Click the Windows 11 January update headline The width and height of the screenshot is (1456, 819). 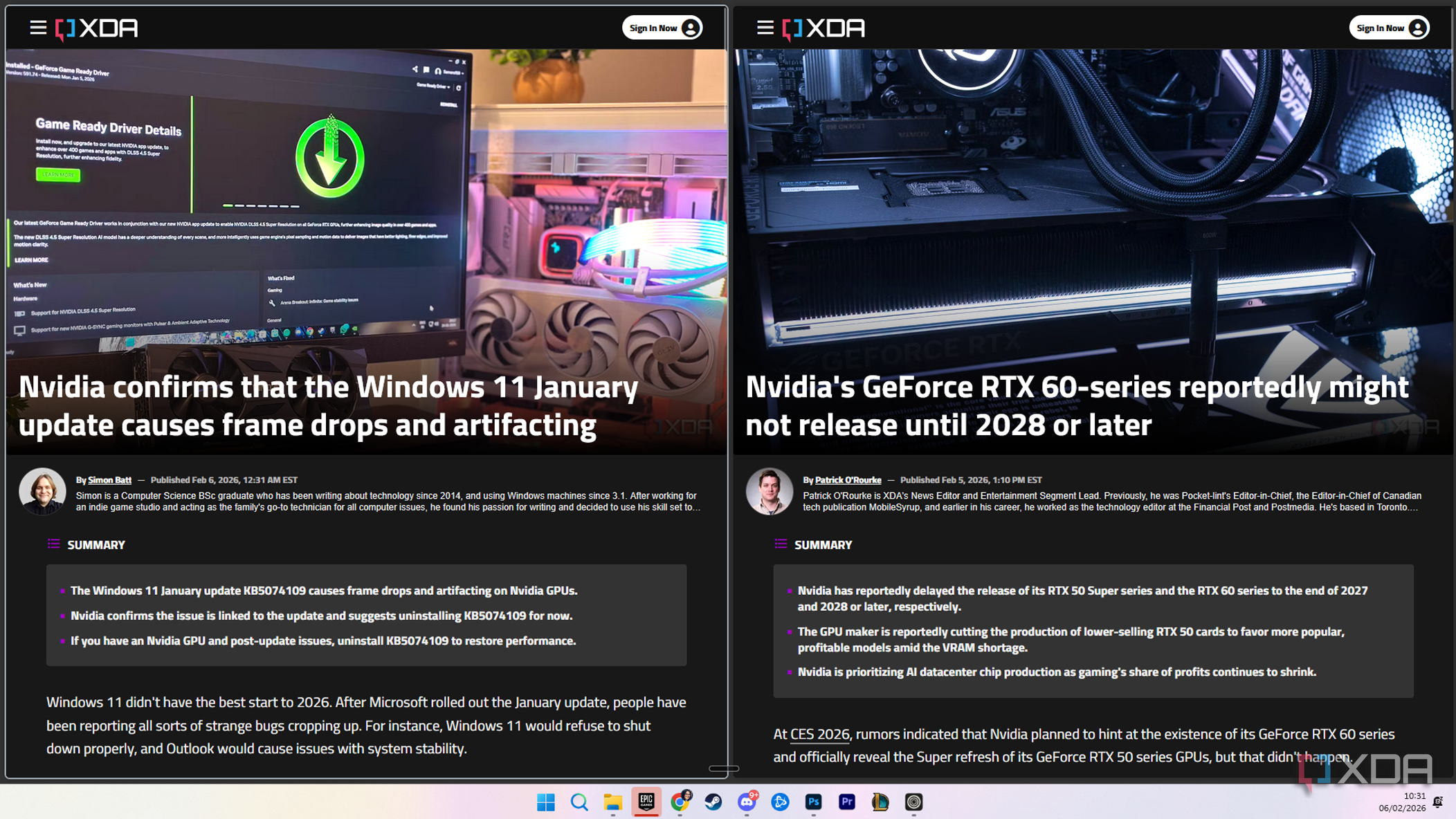pos(328,405)
